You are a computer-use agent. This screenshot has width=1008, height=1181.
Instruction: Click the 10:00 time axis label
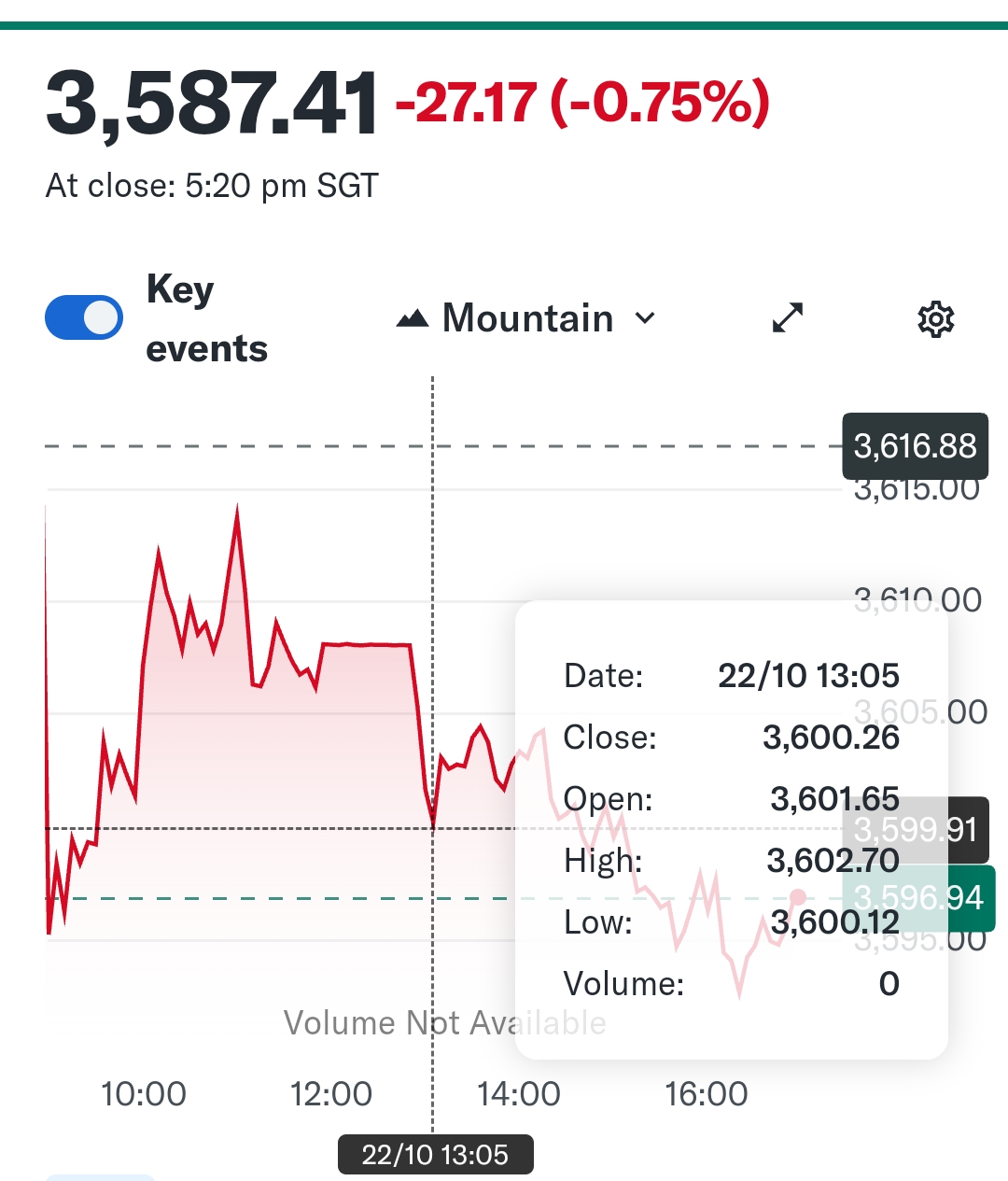(x=144, y=1093)
